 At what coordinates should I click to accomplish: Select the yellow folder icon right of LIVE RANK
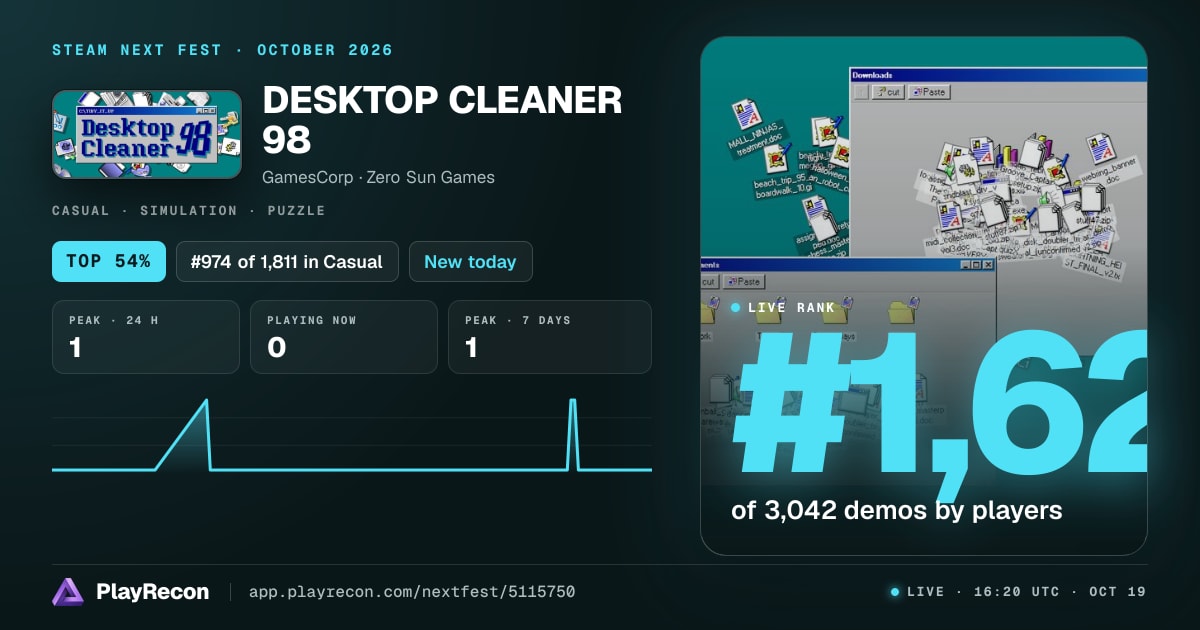coord(903,311)
